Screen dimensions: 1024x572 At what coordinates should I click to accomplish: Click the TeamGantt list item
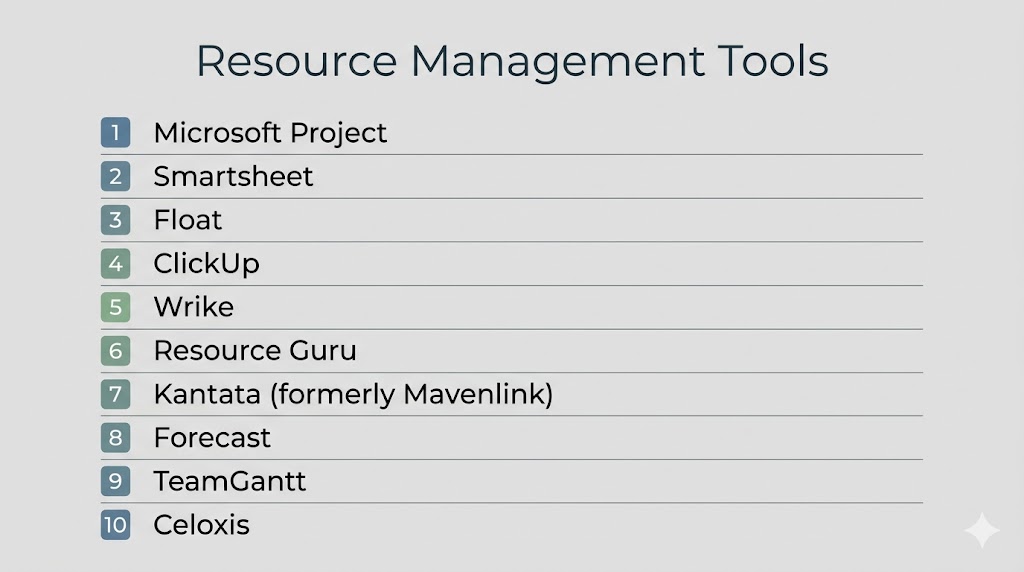[230, 481]
